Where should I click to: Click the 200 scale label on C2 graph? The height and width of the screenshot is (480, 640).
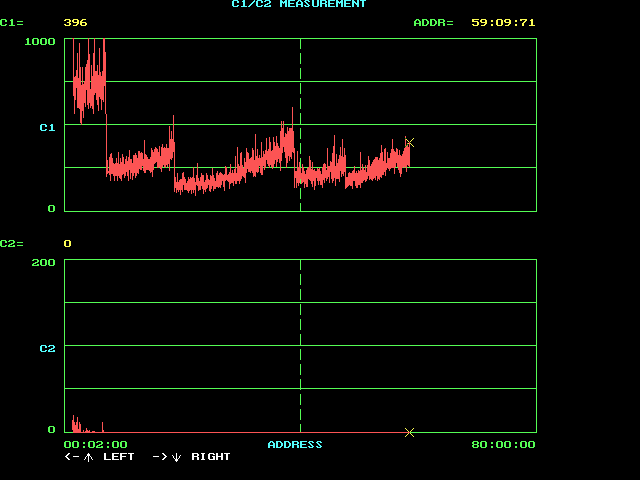coord(44,262)
